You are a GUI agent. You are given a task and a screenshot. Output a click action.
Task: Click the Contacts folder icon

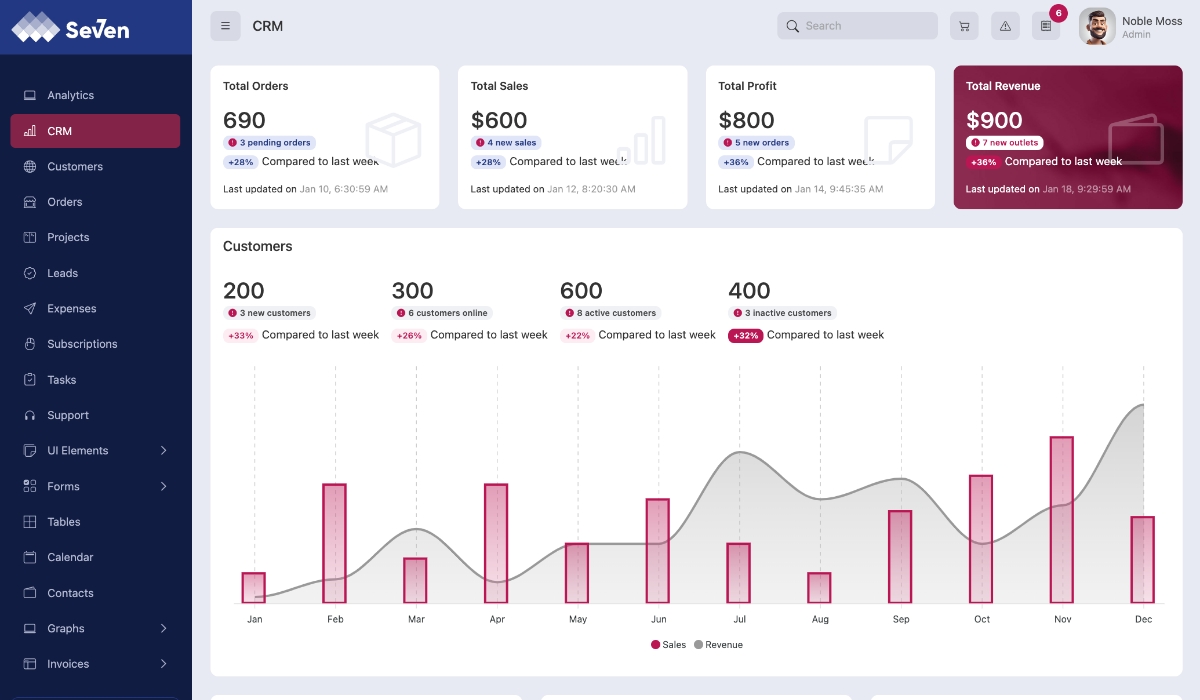coord(29,593)
